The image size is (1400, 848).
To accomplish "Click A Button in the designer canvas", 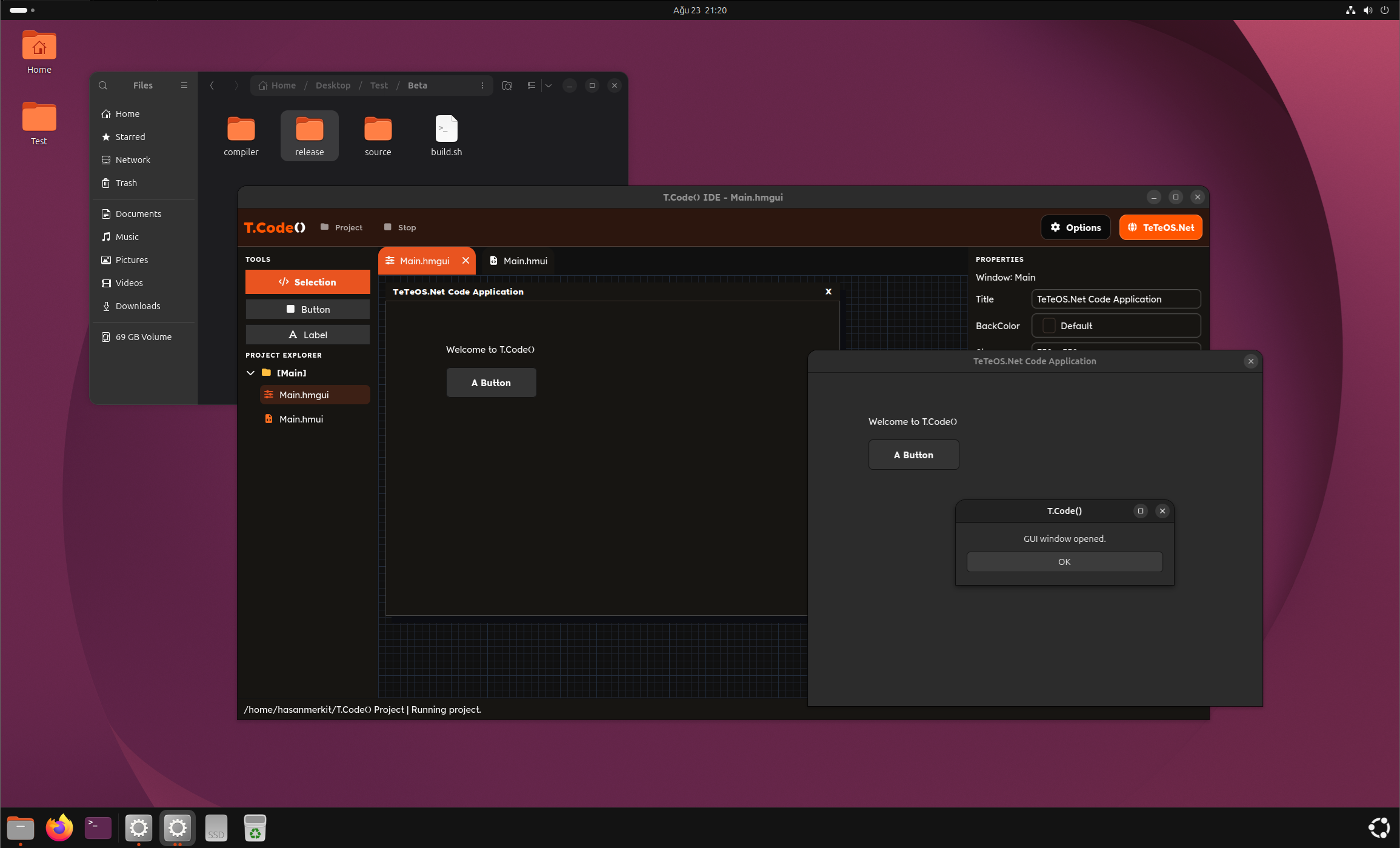I will tap(491, 382).
